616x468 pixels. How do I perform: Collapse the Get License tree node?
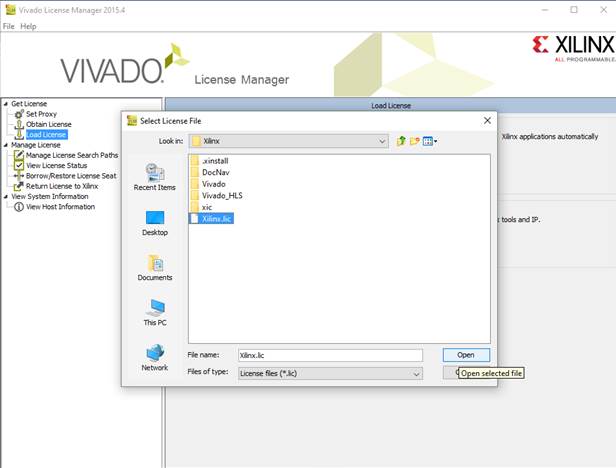point(6,104)
